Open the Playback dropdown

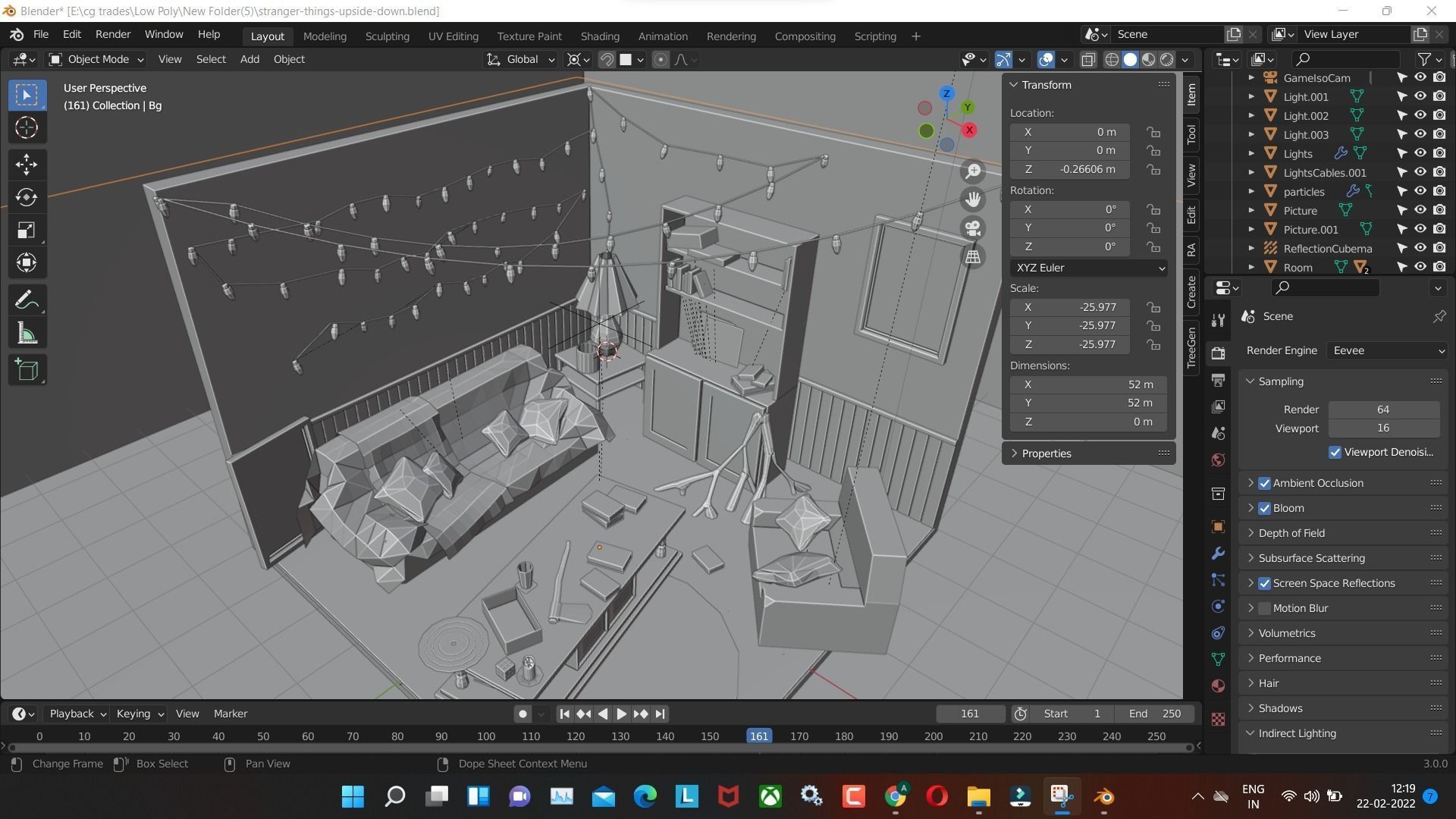pyautogui.click(x=77, y=714)
